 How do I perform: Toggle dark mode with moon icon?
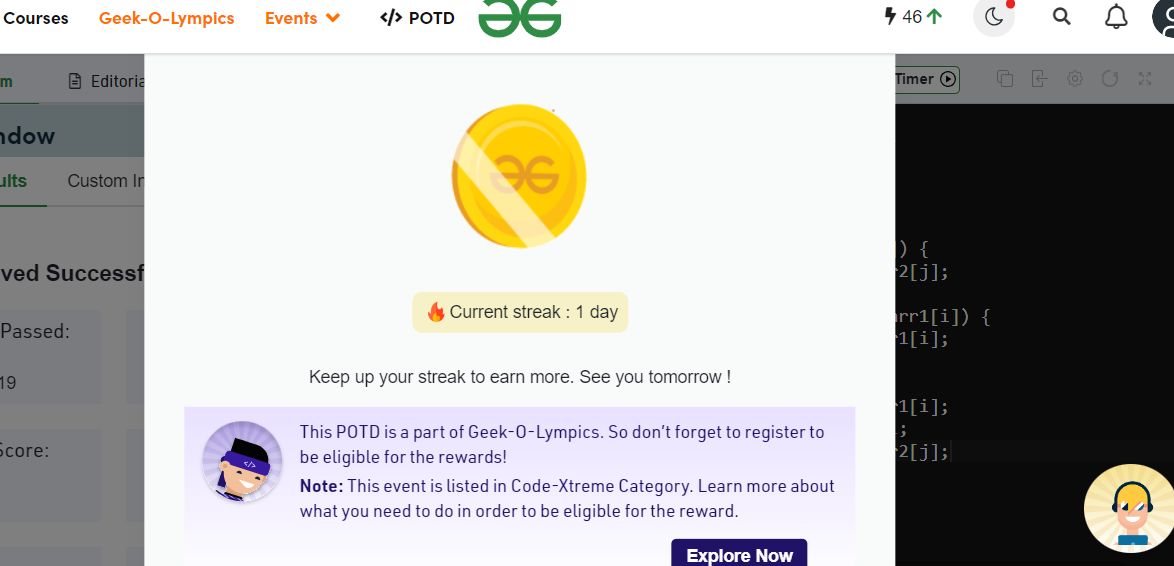994,16
